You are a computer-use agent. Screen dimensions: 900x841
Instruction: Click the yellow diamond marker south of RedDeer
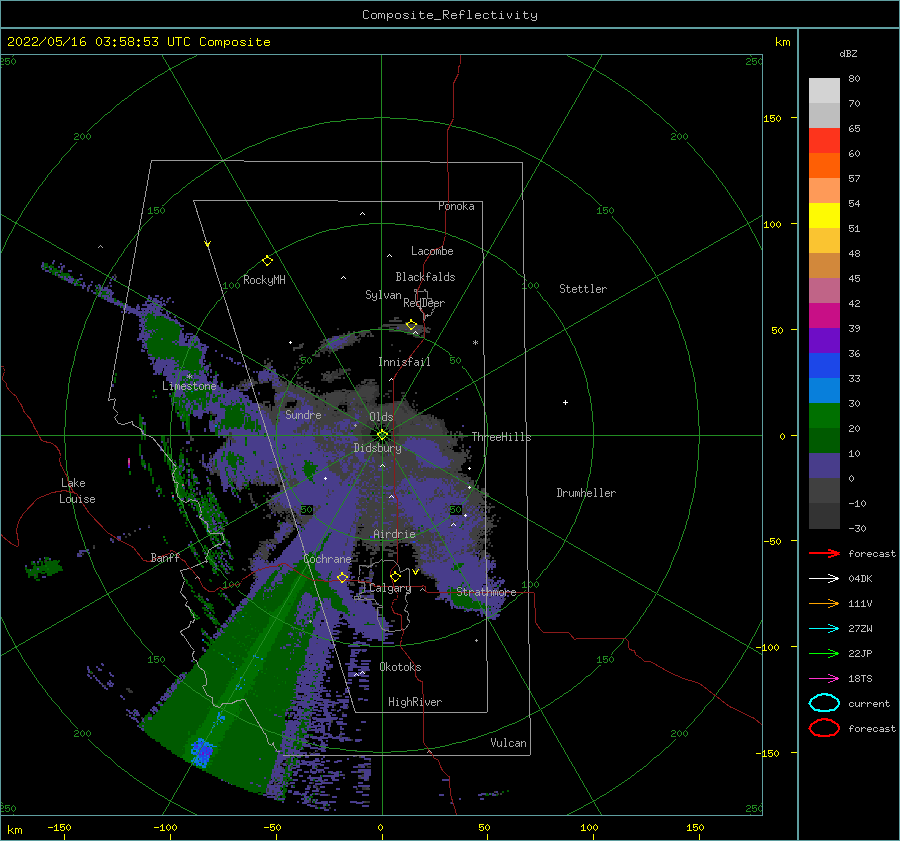coord(412,325)
